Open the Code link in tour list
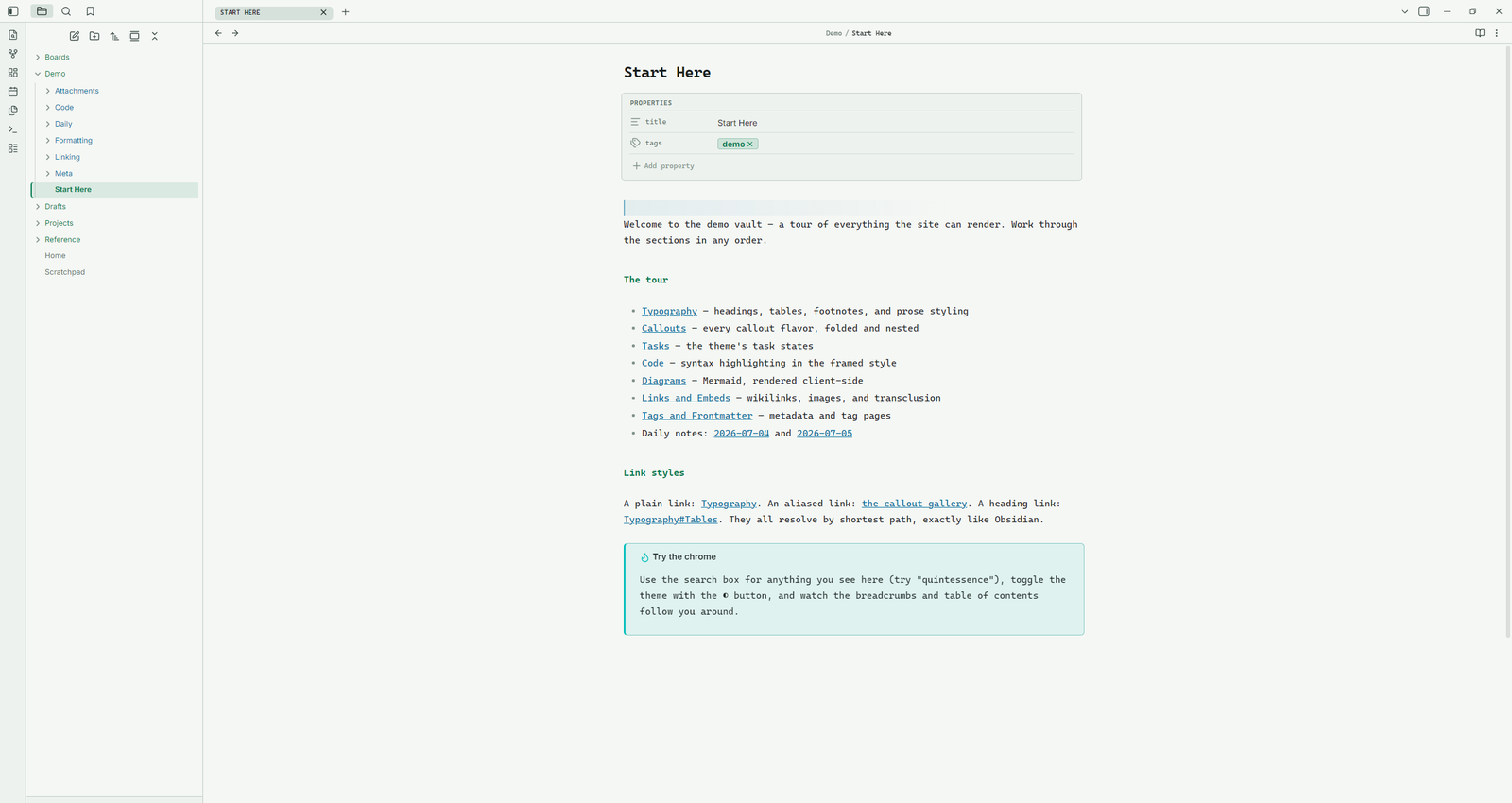This screenshot has height=803, width=1512. click(652, 363)
